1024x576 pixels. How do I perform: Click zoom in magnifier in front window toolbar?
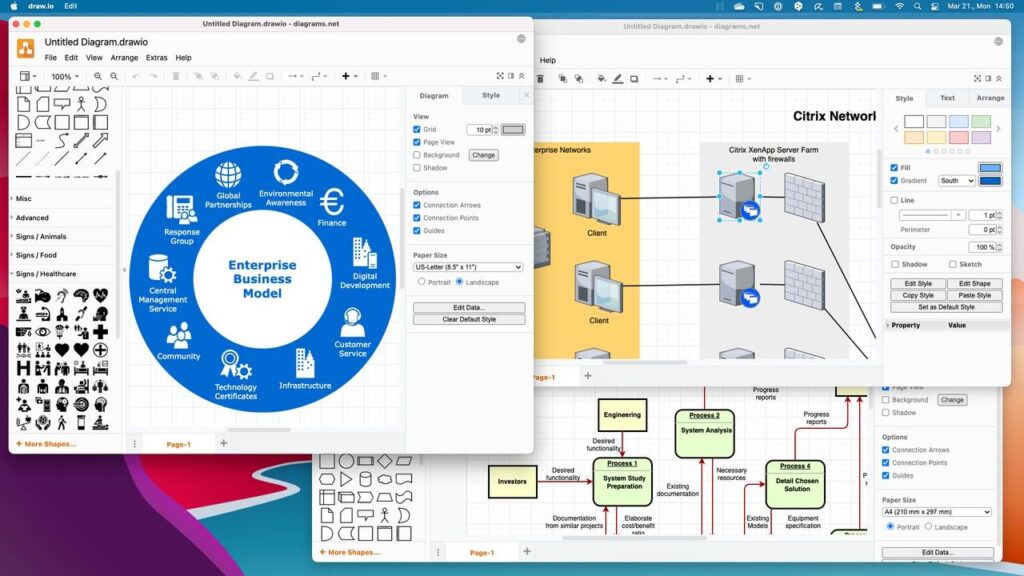pyautogui.click(x=98, y=76)
